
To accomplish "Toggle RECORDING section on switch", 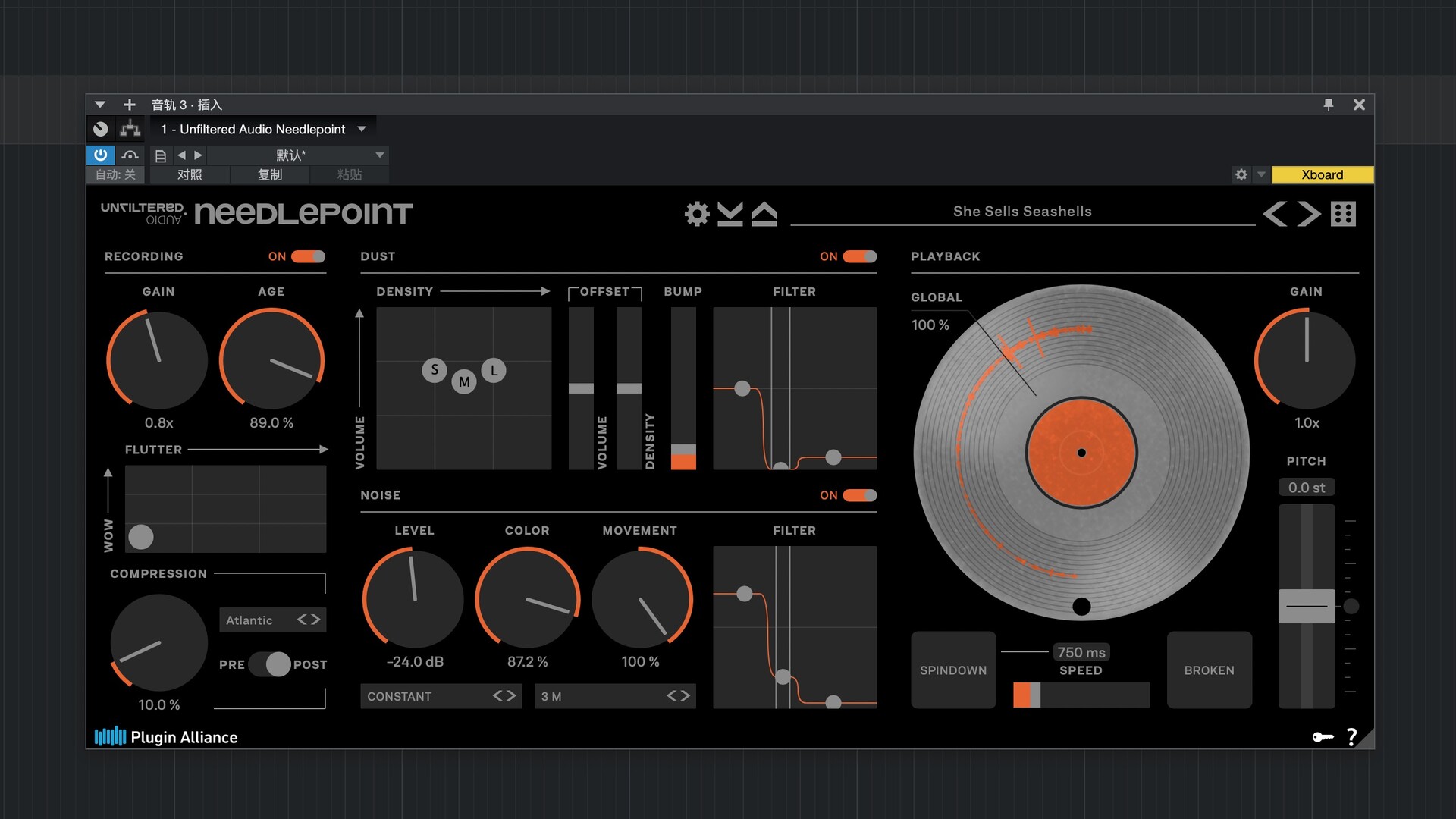I will 308,256.
